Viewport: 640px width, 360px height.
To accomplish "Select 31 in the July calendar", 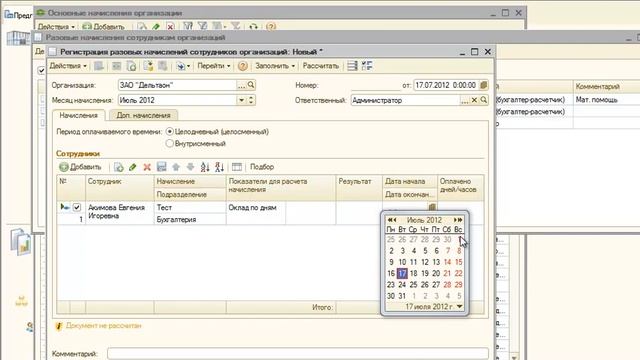I will point(402,296).
